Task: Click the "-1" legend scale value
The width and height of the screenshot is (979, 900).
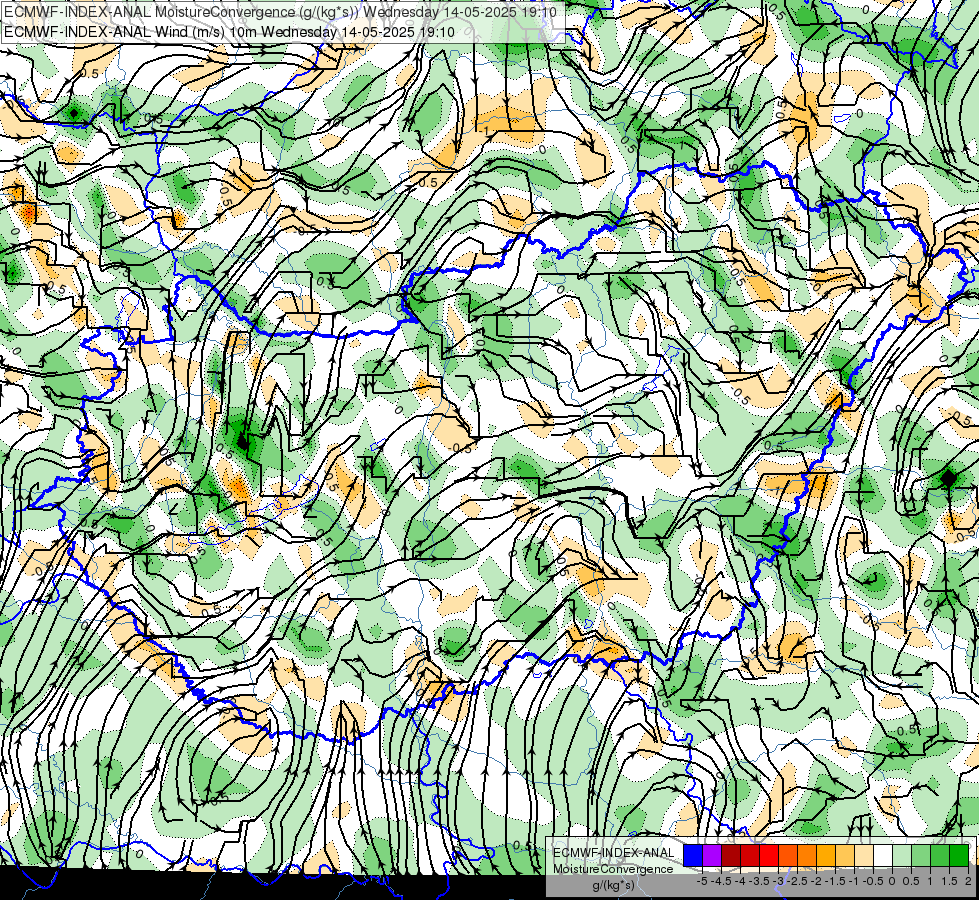Action: point(854,881)
